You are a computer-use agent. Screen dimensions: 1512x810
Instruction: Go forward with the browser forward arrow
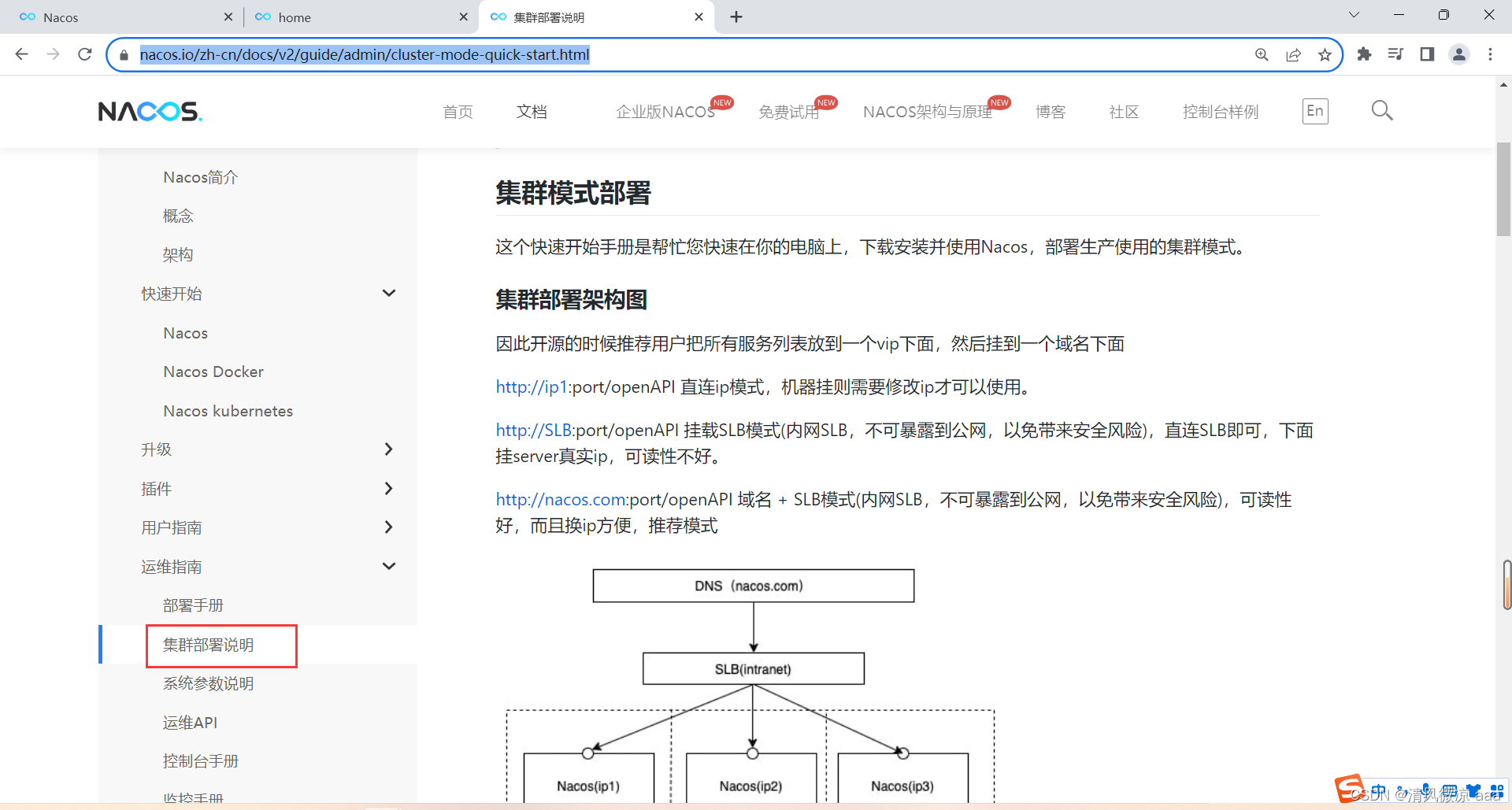click(x=54, y=54)
